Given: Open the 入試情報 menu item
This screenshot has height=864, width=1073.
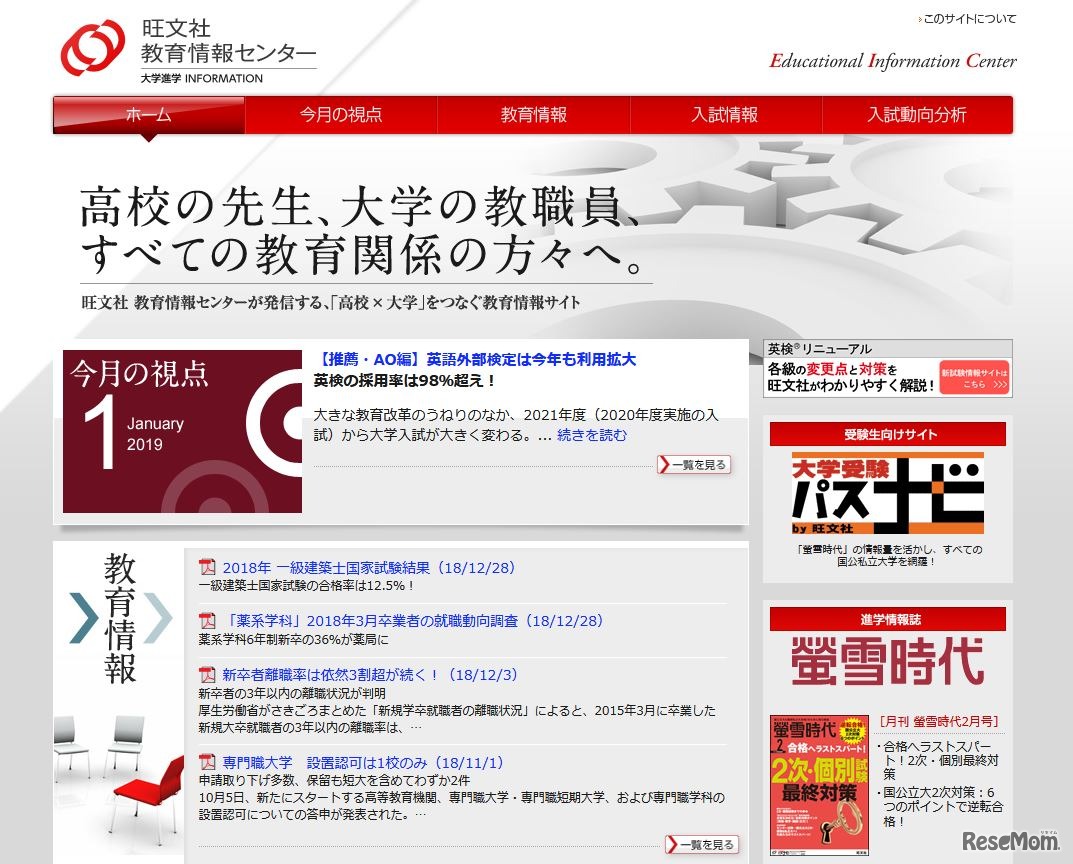Looking at the screenshot, I should coord(724,115).
